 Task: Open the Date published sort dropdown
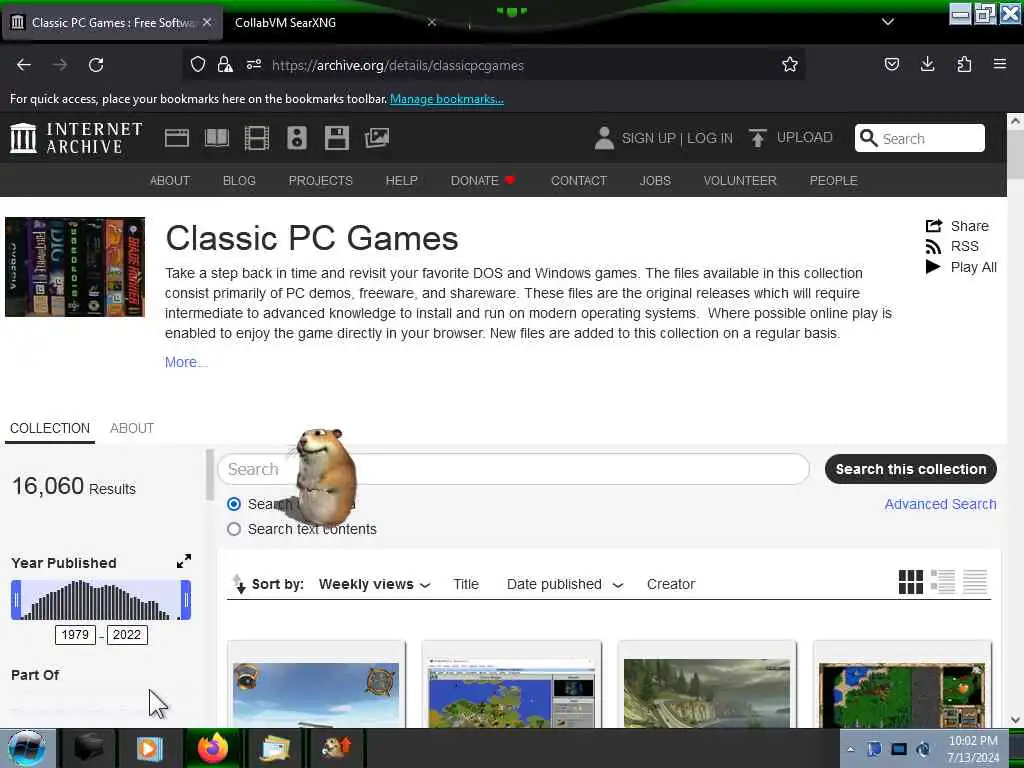565,584
